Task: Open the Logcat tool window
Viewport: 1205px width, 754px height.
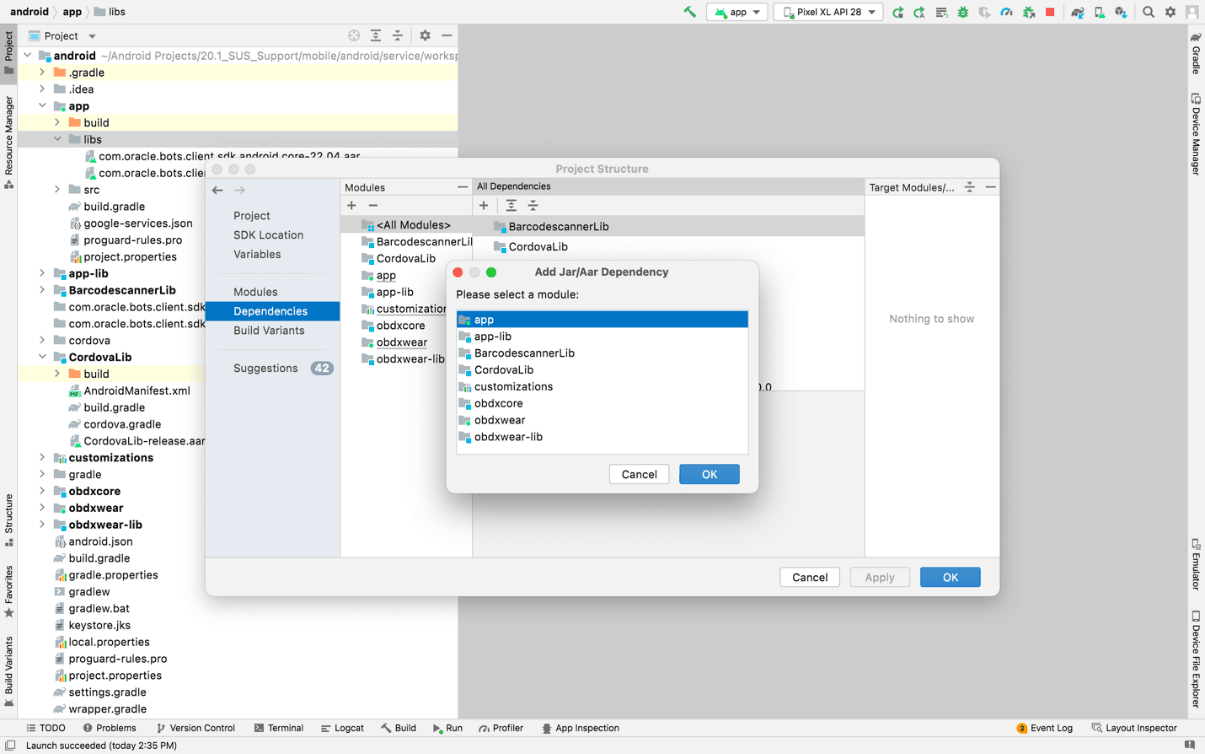Action: (x=342, y=728)
